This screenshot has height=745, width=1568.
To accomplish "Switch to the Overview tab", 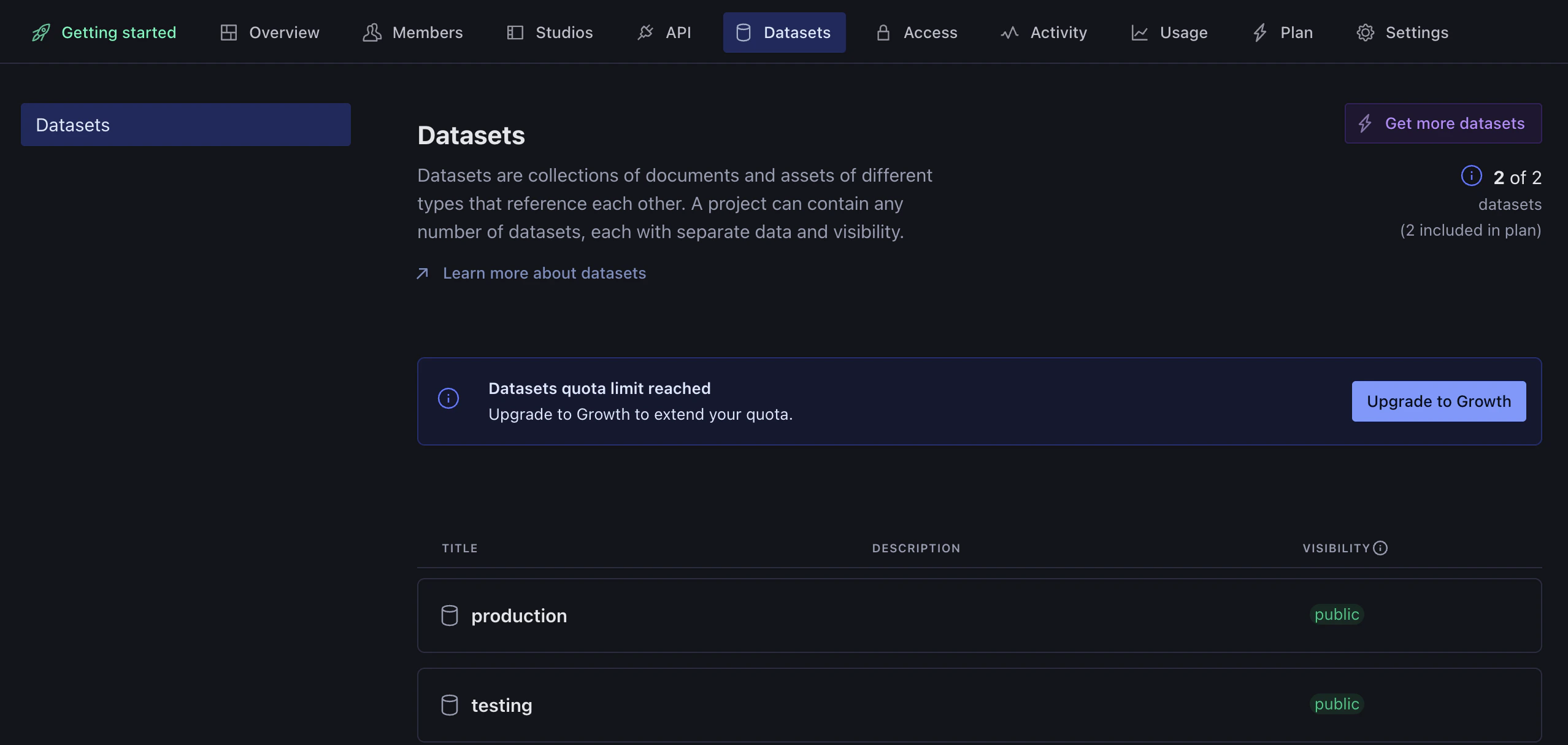I will click(x=270, y=33).
